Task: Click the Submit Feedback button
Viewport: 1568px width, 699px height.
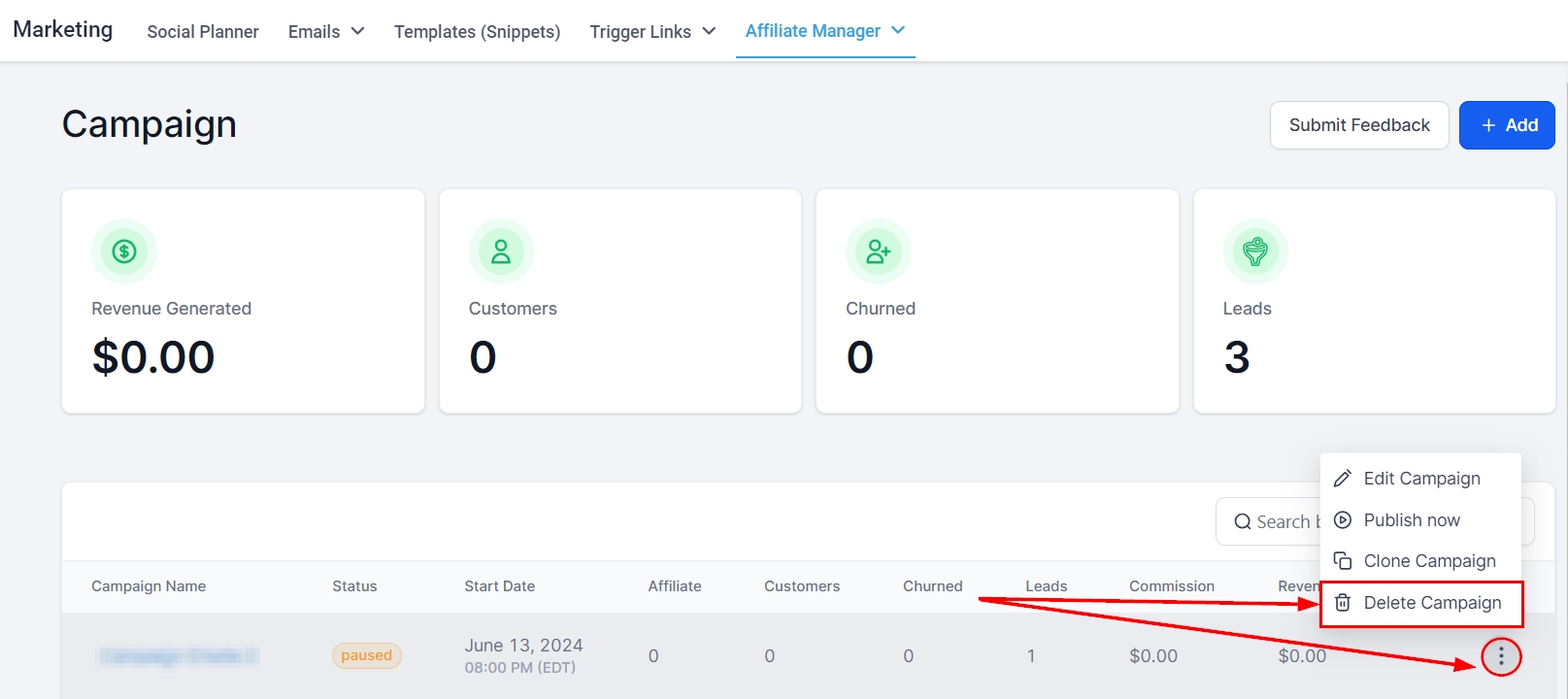Action: pos(1358,125)
